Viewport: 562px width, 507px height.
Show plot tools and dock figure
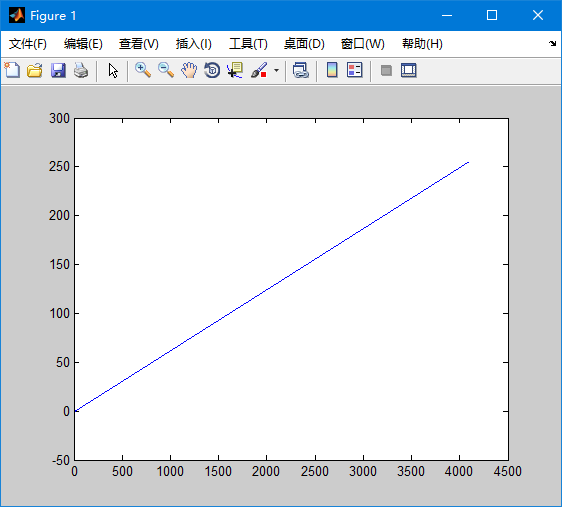[409, 70]
